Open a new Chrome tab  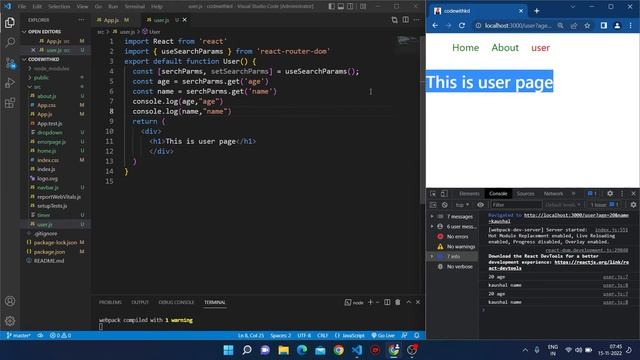[x=537, y=11]
